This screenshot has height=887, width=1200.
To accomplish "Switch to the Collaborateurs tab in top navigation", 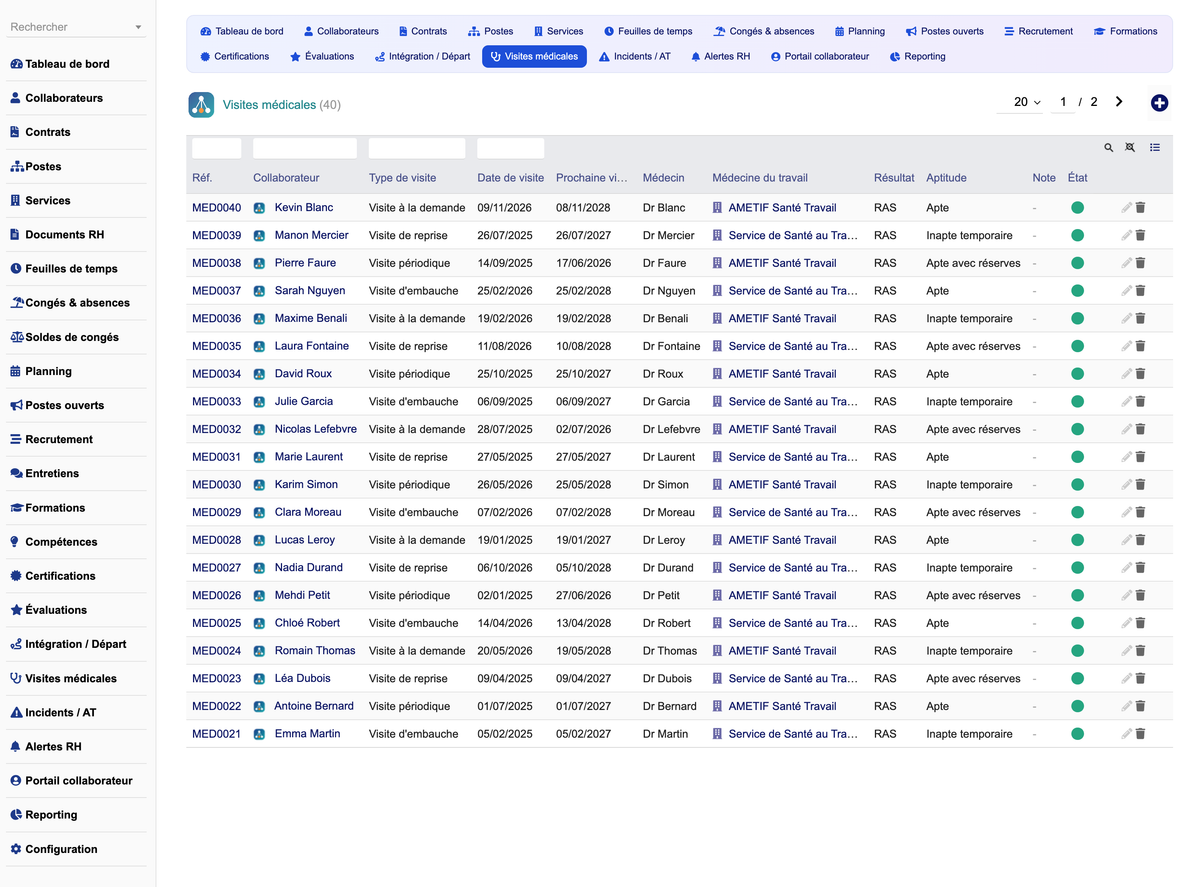I will pos(341,31).
